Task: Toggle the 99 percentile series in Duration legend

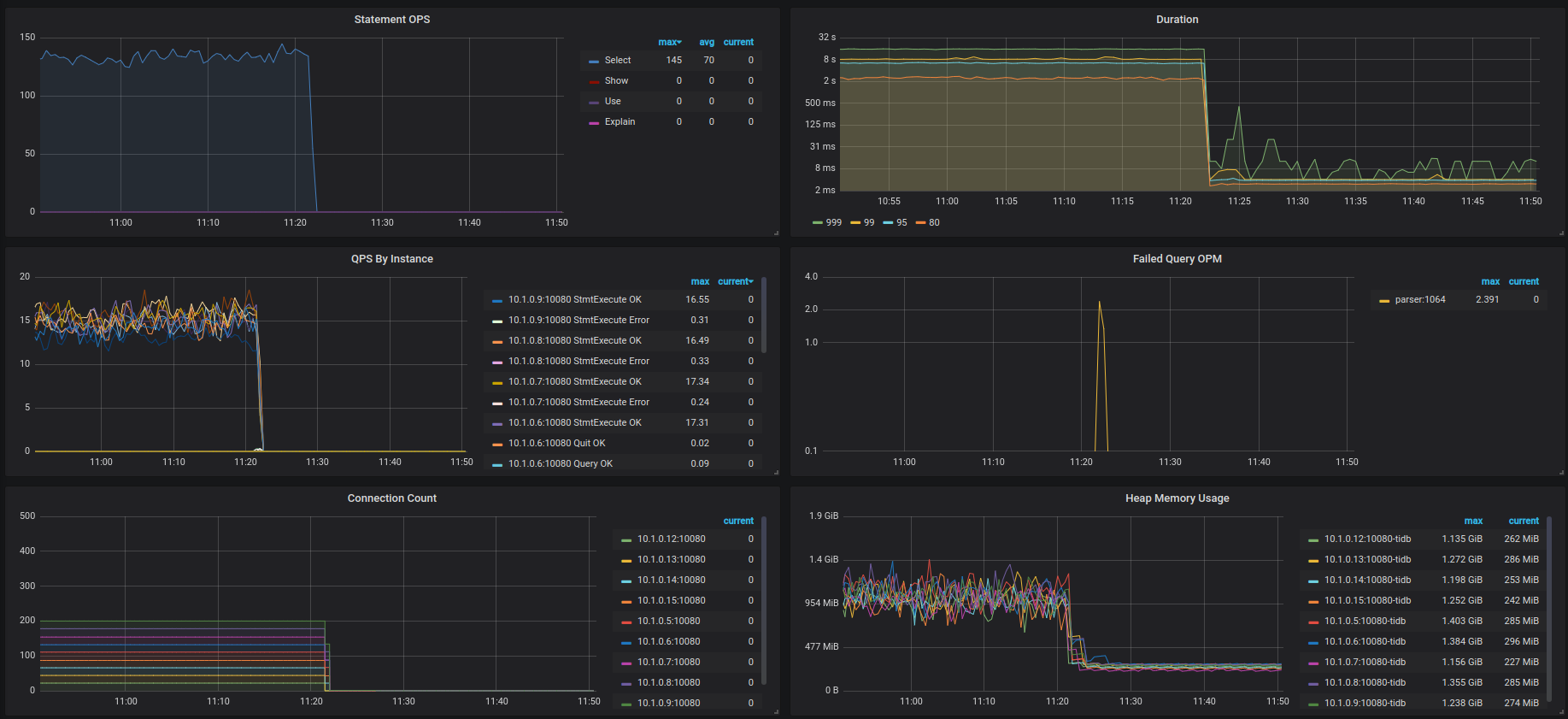Action: (x=869, y=222)
